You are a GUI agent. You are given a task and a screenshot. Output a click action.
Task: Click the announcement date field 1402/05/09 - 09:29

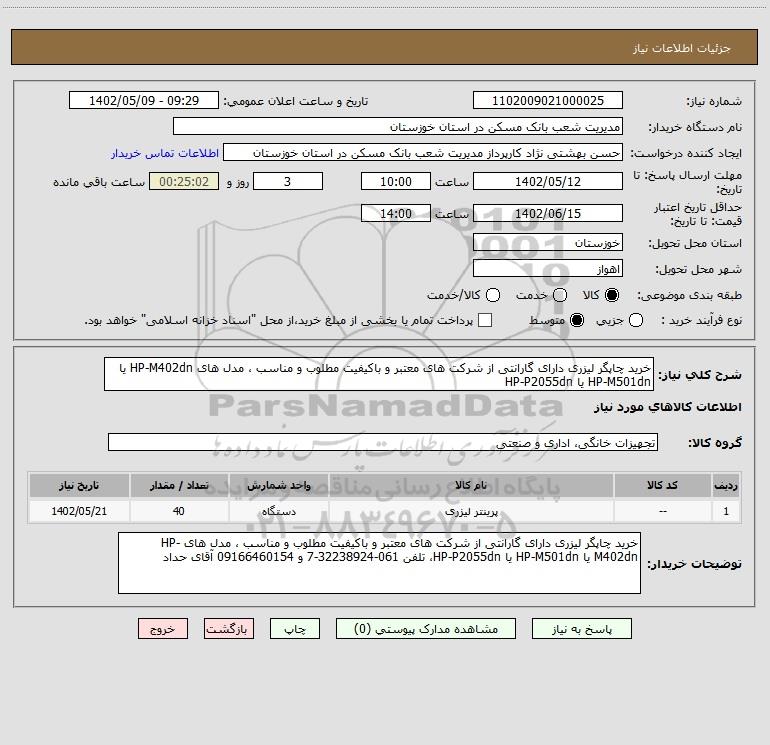[x=144, y=101]
